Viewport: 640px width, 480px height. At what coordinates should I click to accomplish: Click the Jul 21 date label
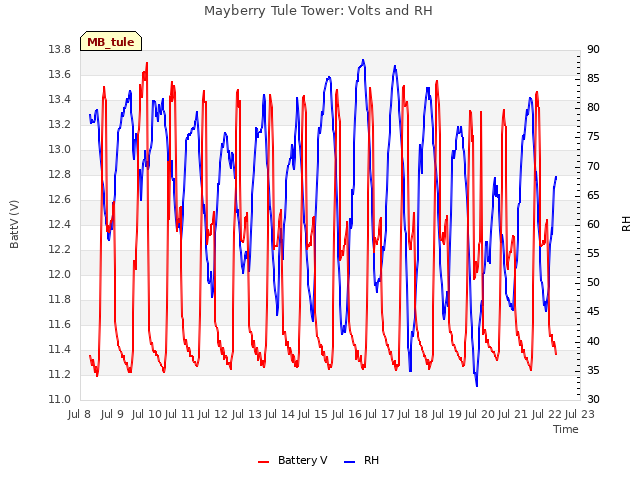click(x=513, y=415)
